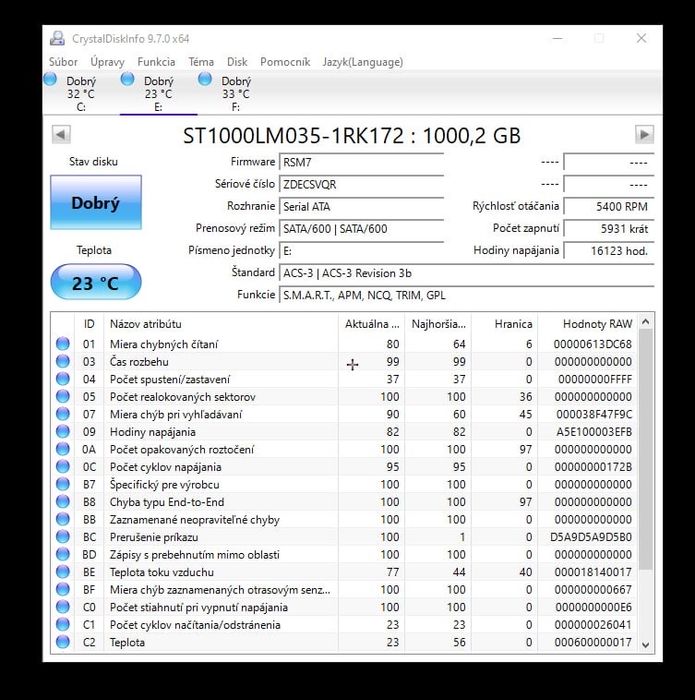Click status orb for attribute C0 row

point(63,607)
